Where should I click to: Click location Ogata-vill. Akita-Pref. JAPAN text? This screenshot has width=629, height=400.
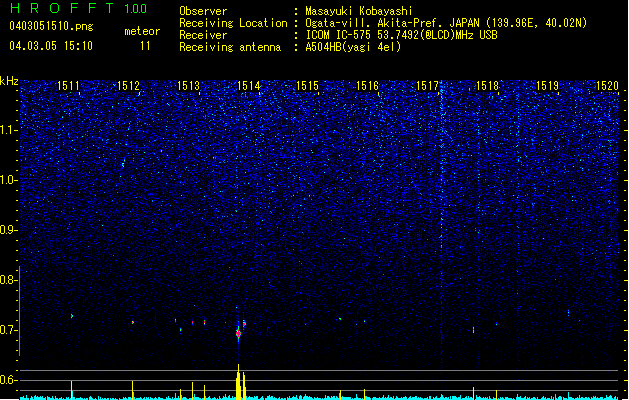click(446, 23)
